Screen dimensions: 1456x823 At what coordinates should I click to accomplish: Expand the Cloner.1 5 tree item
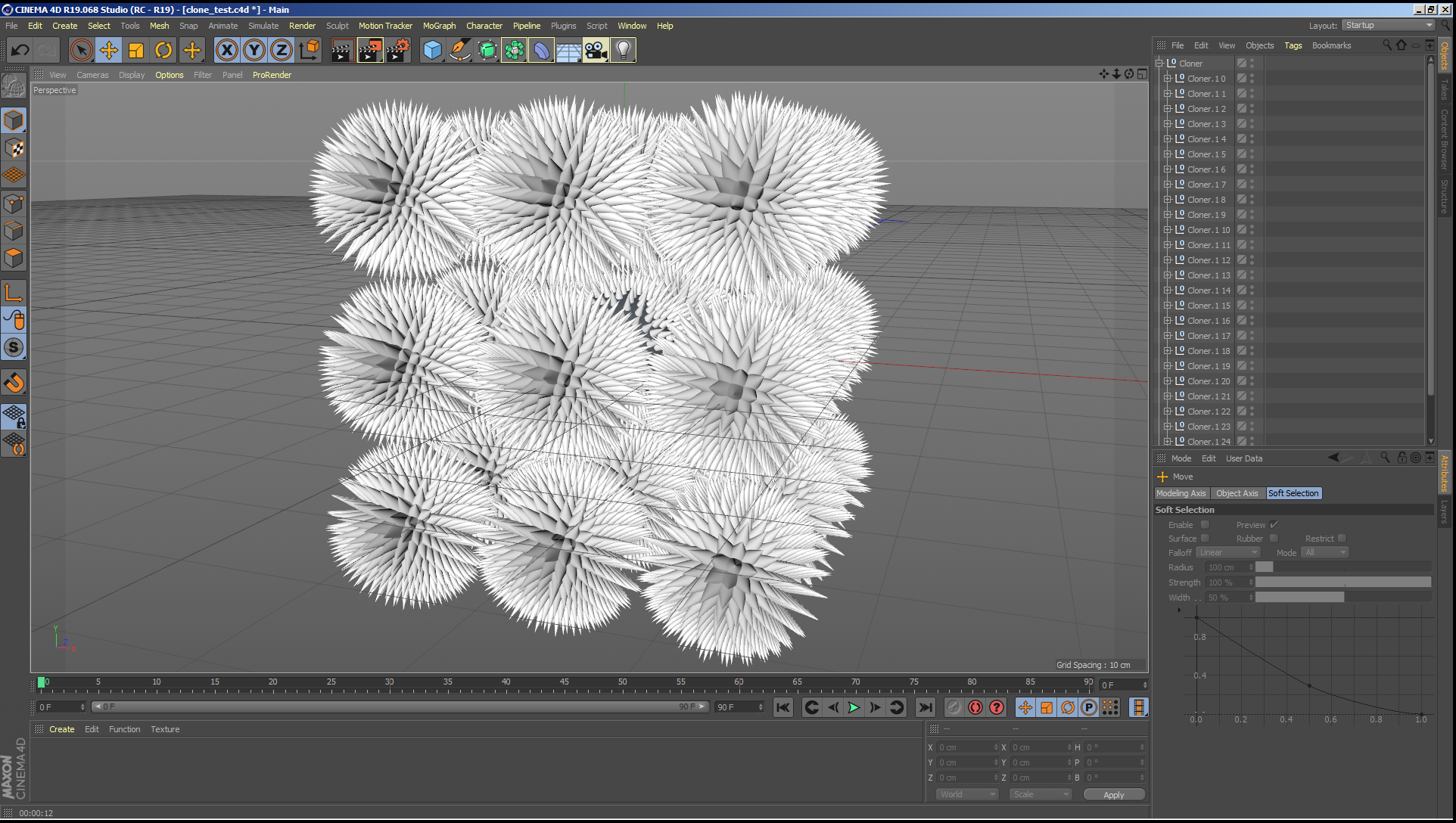pos(1168,154)
